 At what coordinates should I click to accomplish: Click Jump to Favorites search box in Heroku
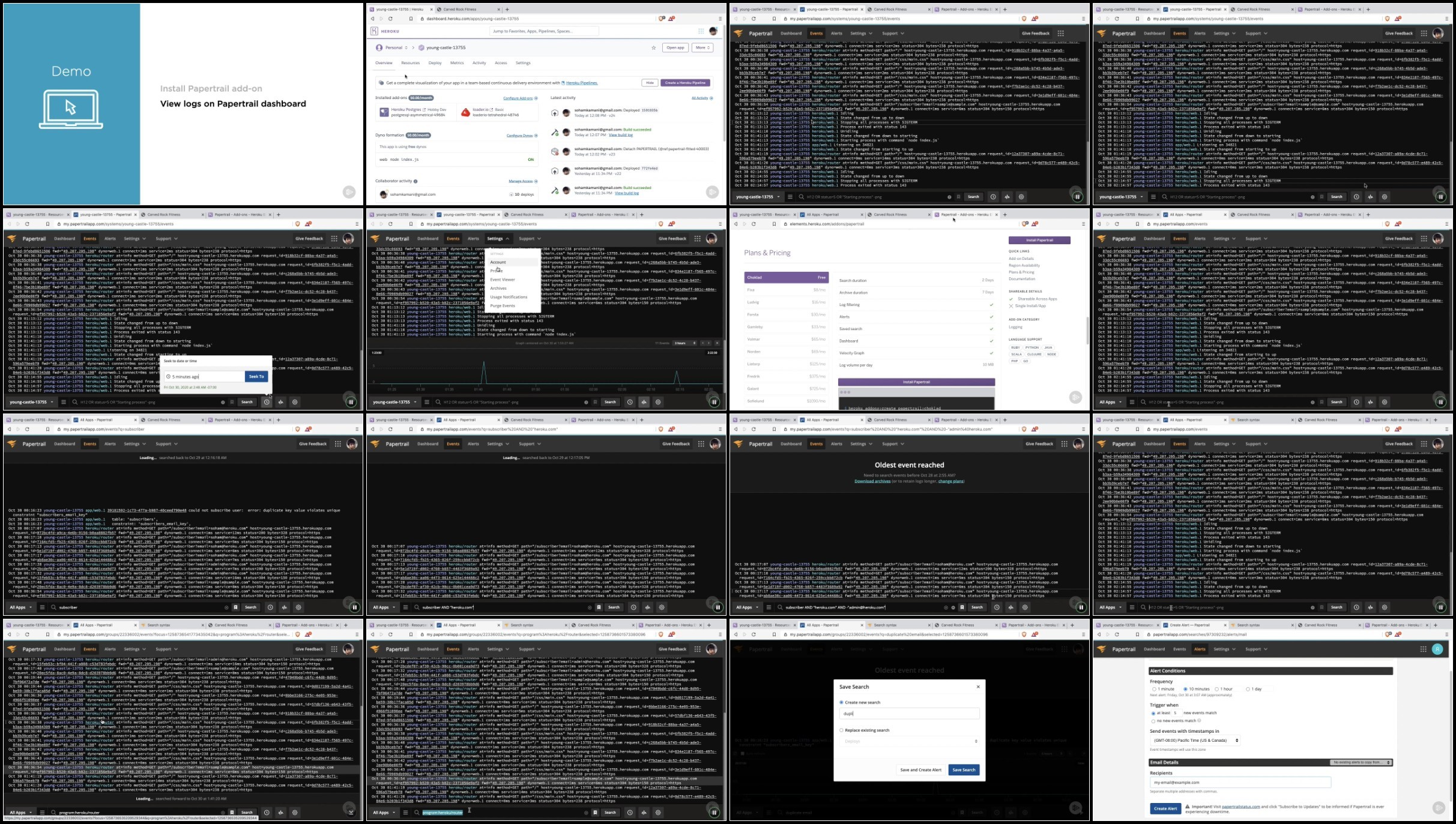pos(544,31)
